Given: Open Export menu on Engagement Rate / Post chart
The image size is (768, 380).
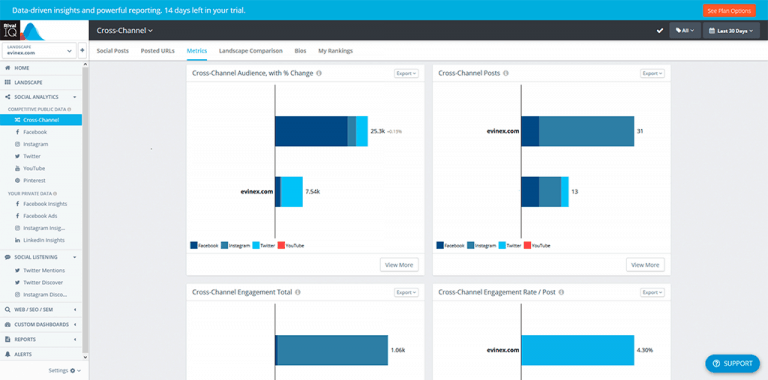Looking at the screenshot, I should [652, 292].
